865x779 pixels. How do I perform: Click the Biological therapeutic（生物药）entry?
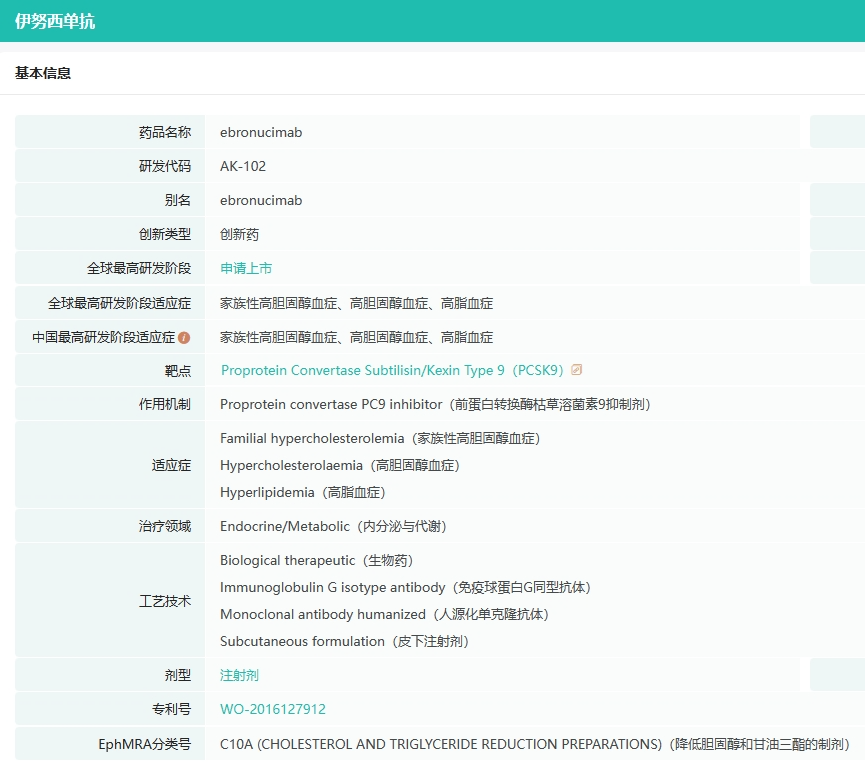click(x=316, y=561)
